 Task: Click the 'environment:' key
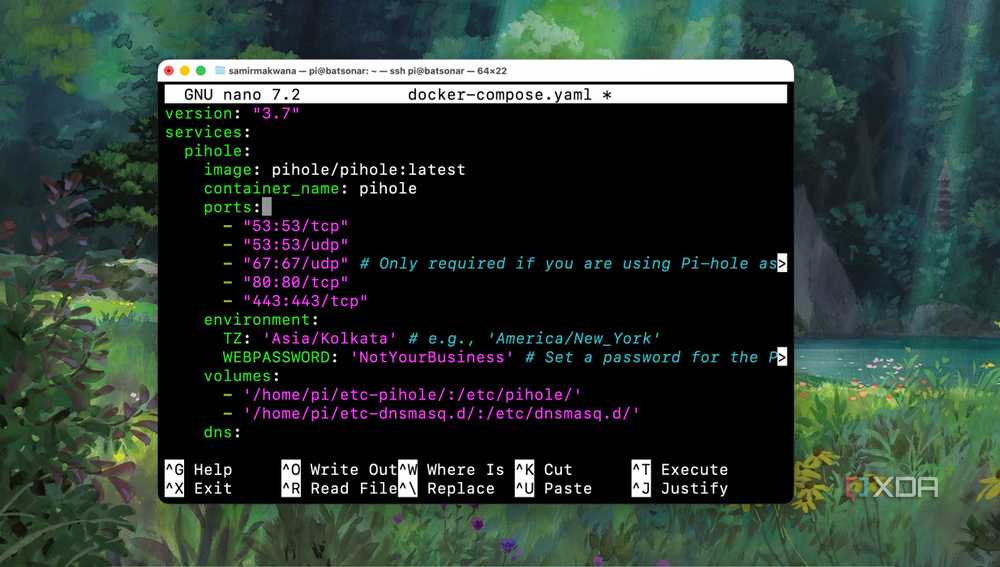261,320
